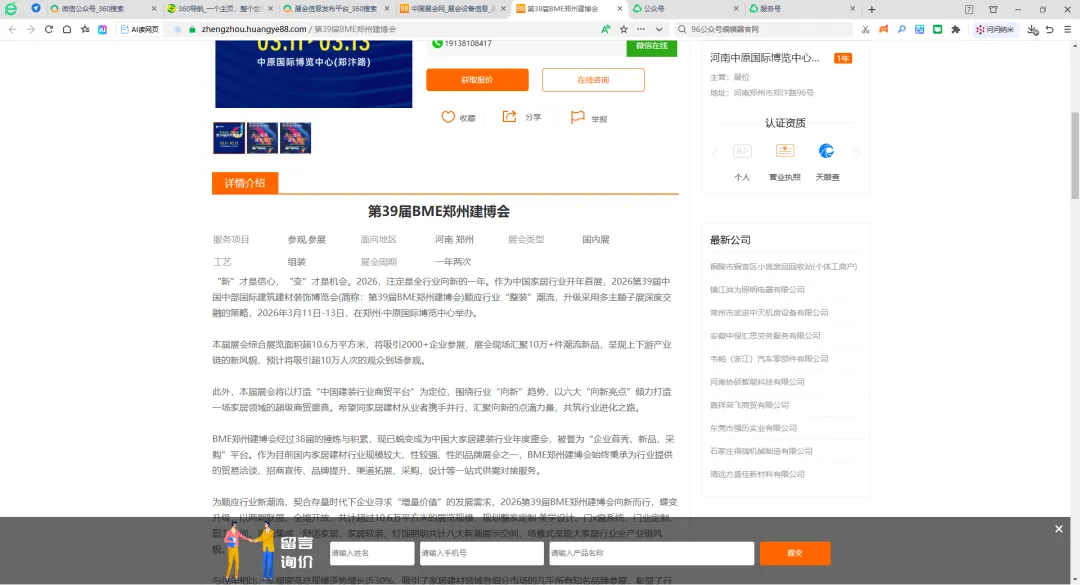Reload the current page
Image resolution: width=1080 pixels, height=585 pixels.
point(48,30)
